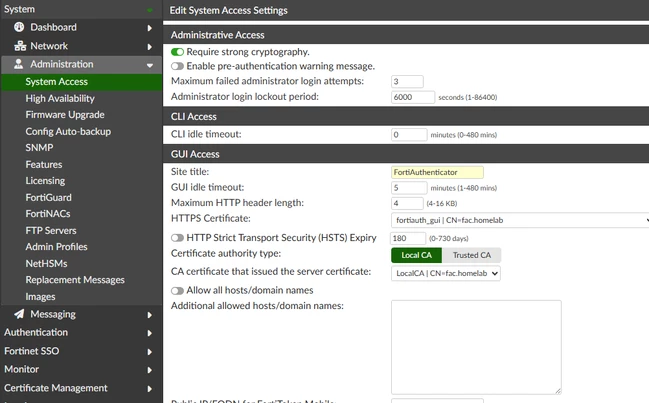This screenshot has width=649, height=403.
Task: Click the Site title field
Action: 437,172
